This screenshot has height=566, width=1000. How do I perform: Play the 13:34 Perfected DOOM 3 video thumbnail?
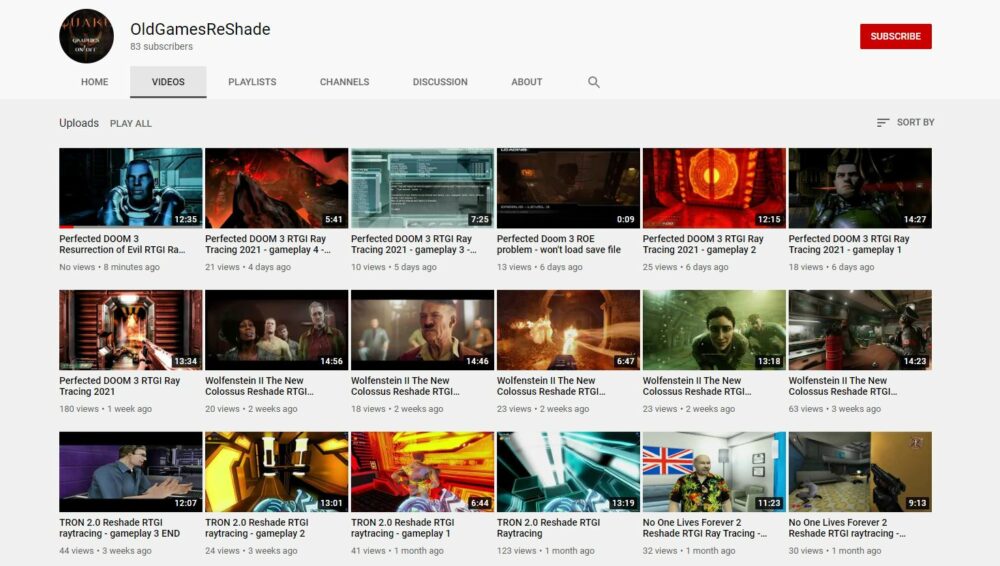coord(130,330)
